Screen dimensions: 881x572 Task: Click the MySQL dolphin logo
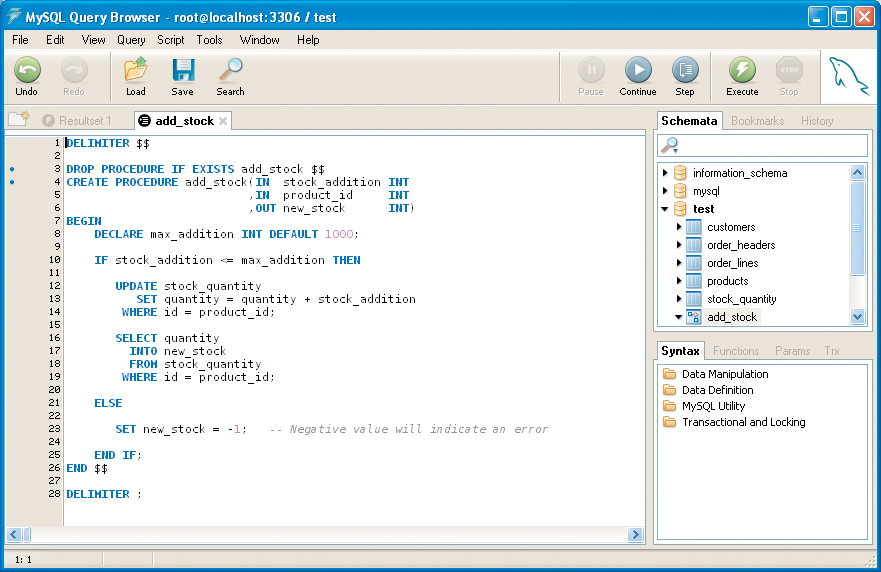click(848, 76)
